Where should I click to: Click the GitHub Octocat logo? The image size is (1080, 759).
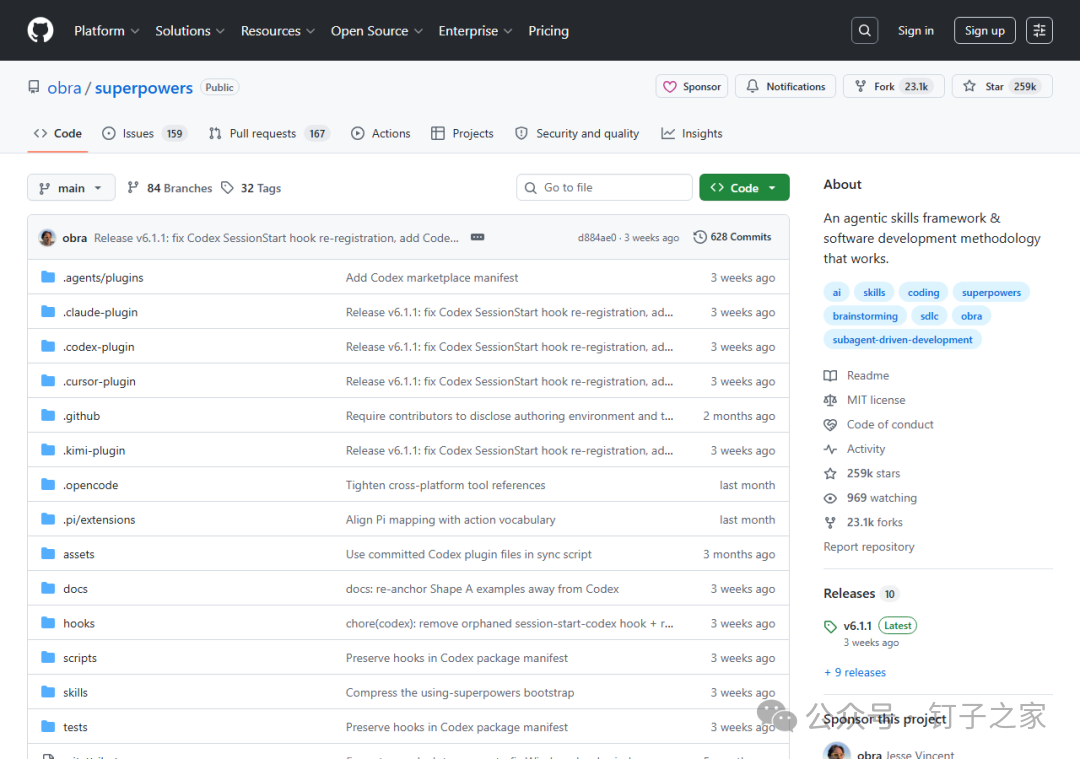pyautogui.click(x=41, y=30)
